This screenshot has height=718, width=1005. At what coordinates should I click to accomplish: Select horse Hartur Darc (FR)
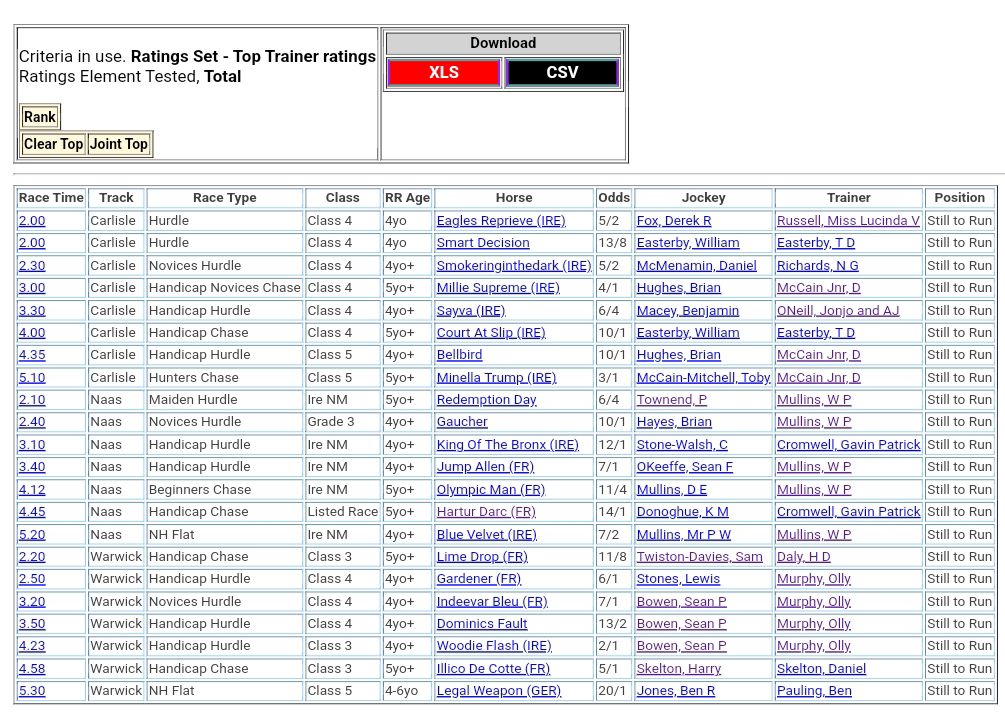coord(485,512)
